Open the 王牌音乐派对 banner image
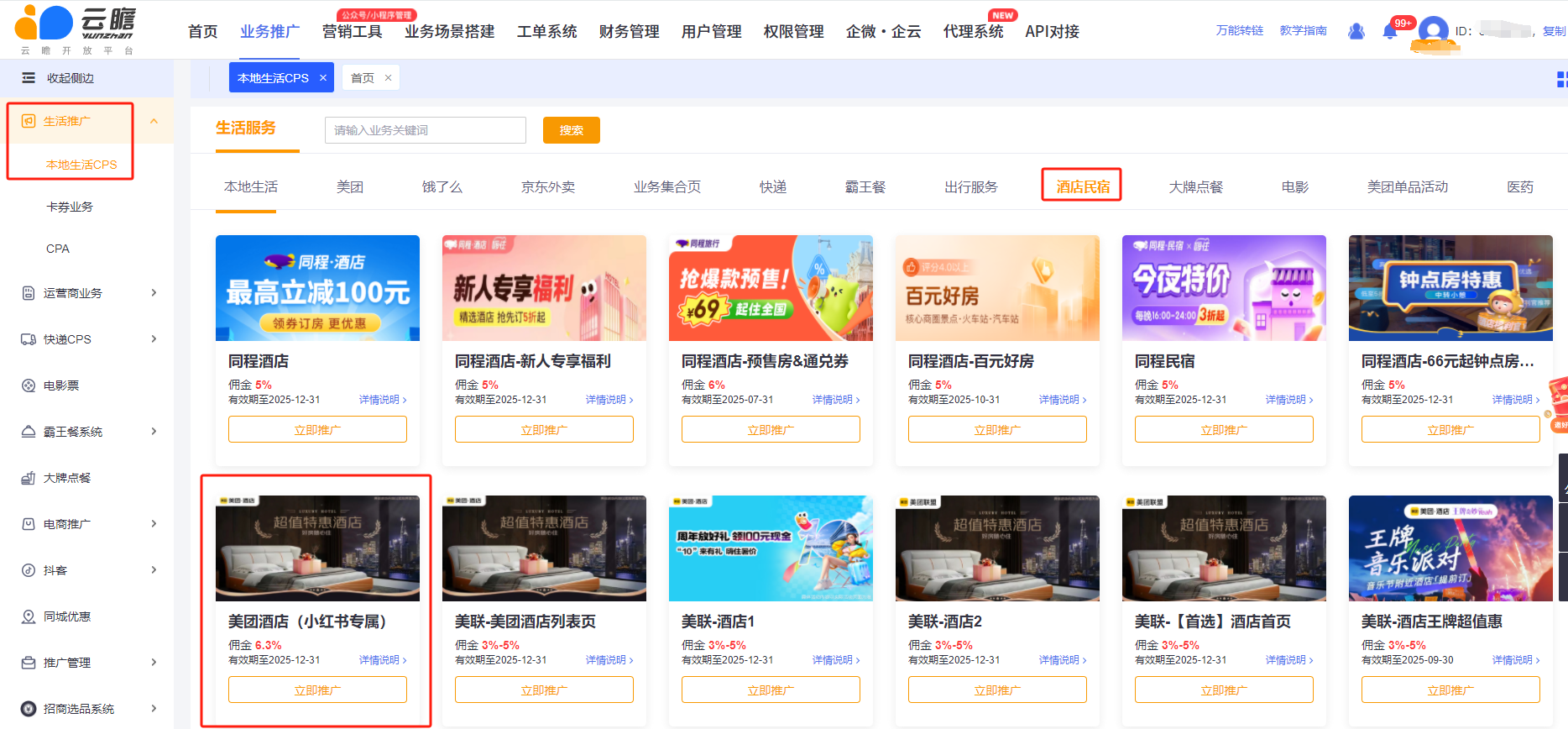This screenshot has height=729, width=1568. point(1450,548)
